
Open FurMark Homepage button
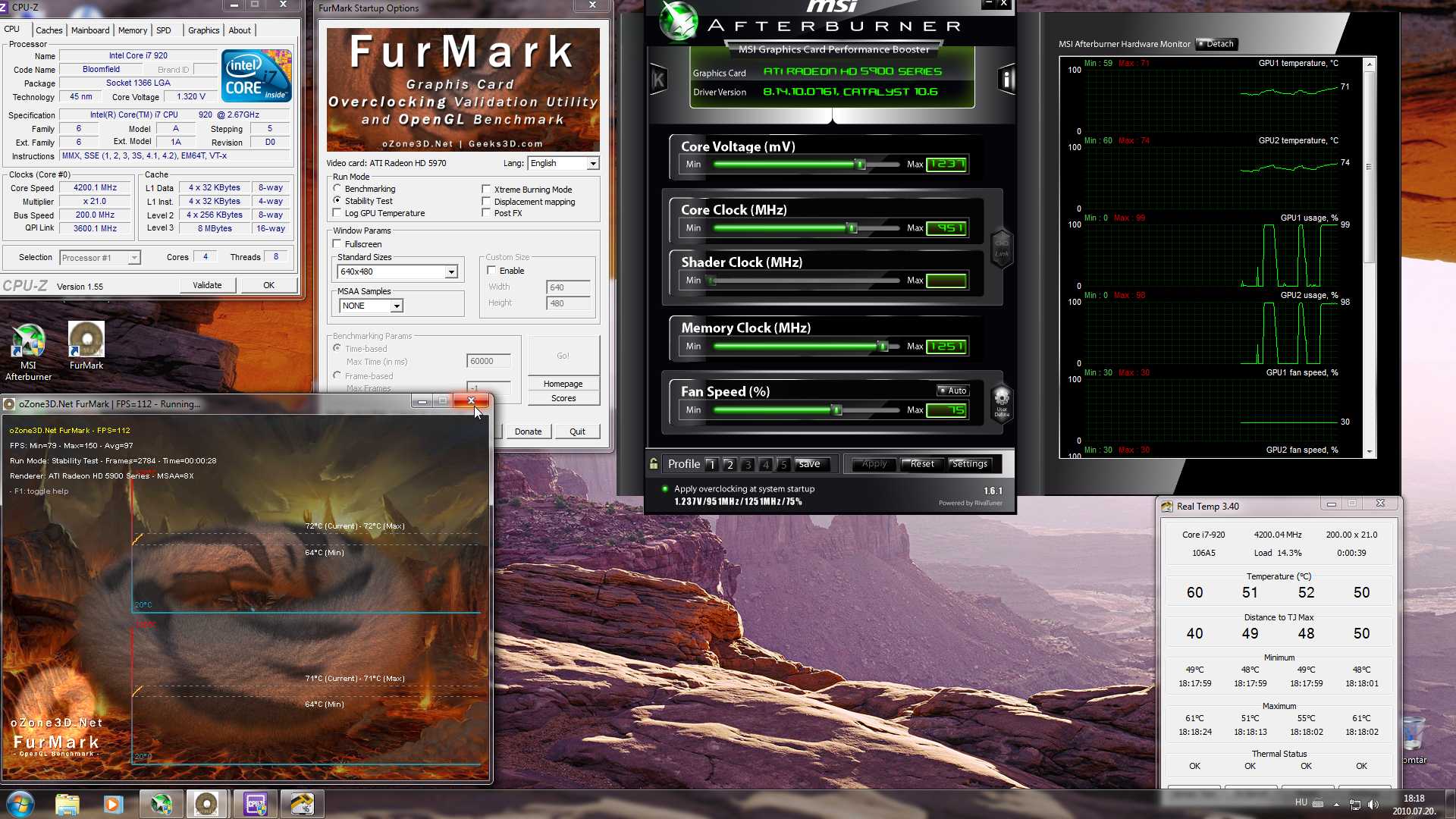(563, 384)
